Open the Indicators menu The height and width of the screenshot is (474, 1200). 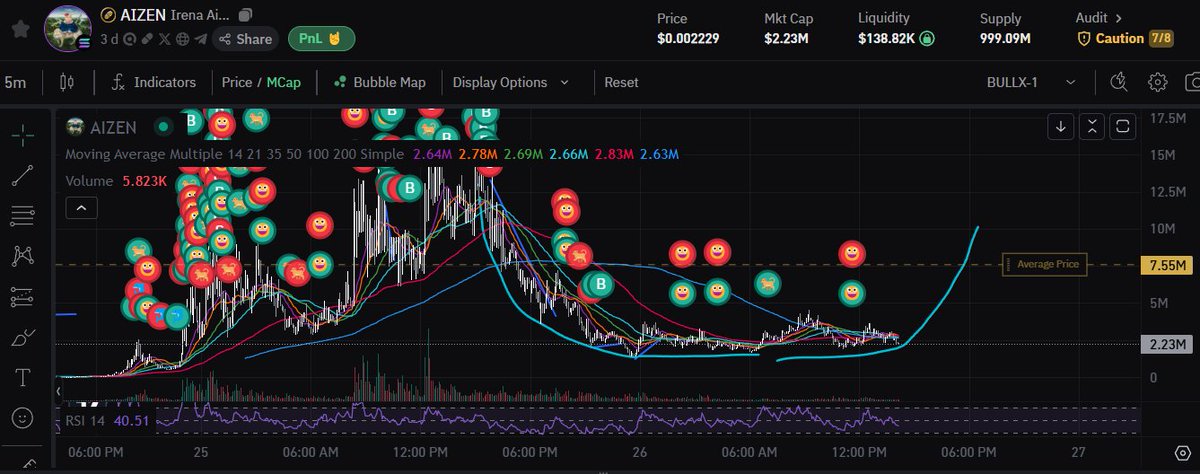153,82
